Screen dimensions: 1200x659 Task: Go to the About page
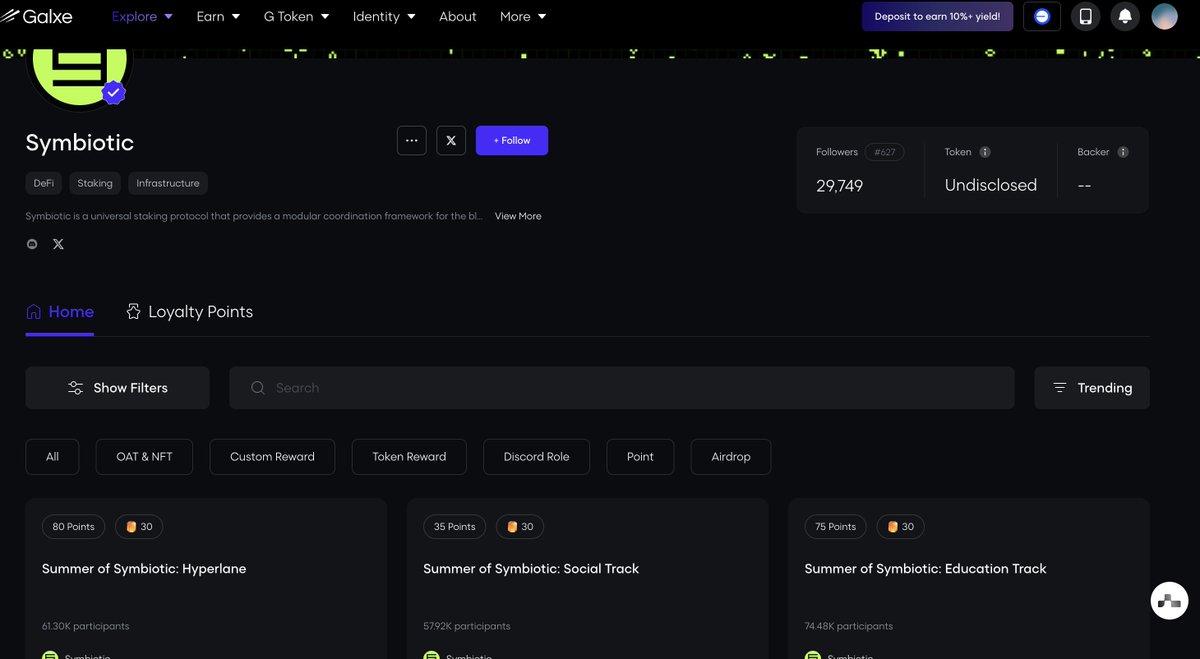coord(458,16)
